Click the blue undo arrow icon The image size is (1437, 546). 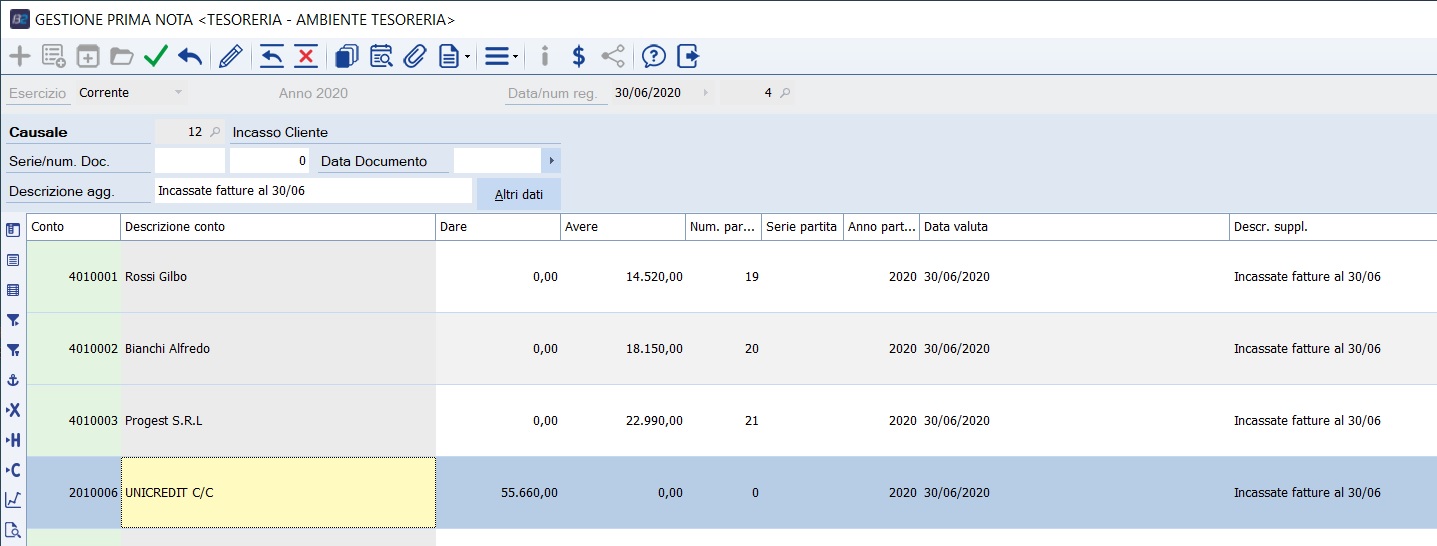pyautogui.click(x=190, y=56)
